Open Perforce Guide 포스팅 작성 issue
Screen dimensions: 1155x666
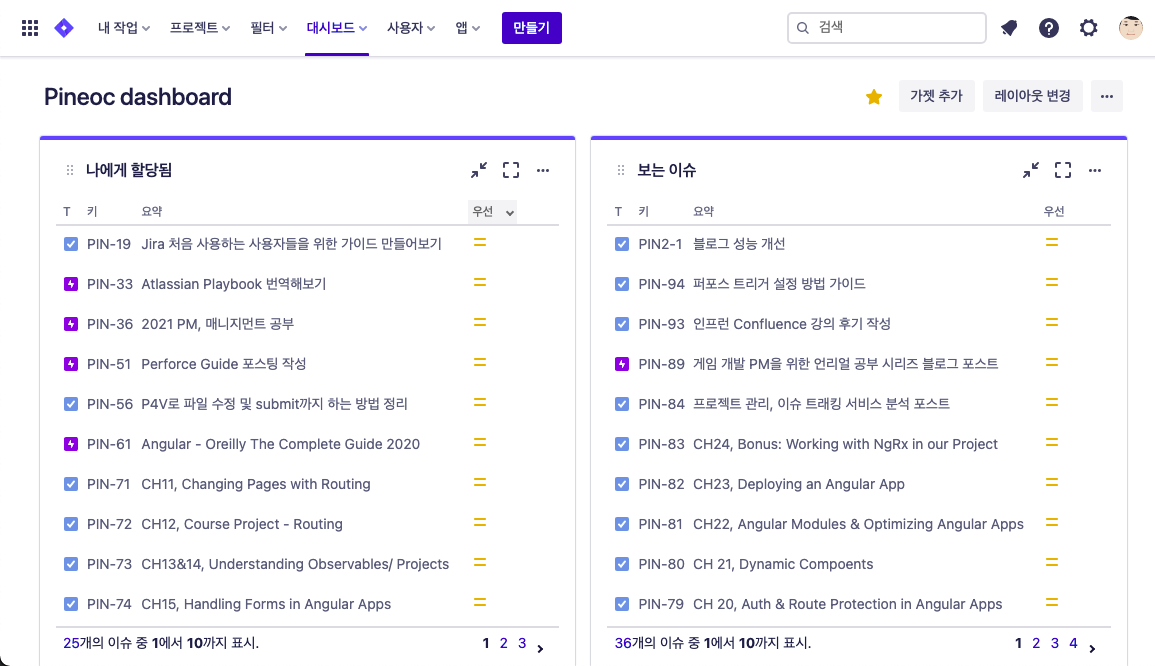coord(223,364)
